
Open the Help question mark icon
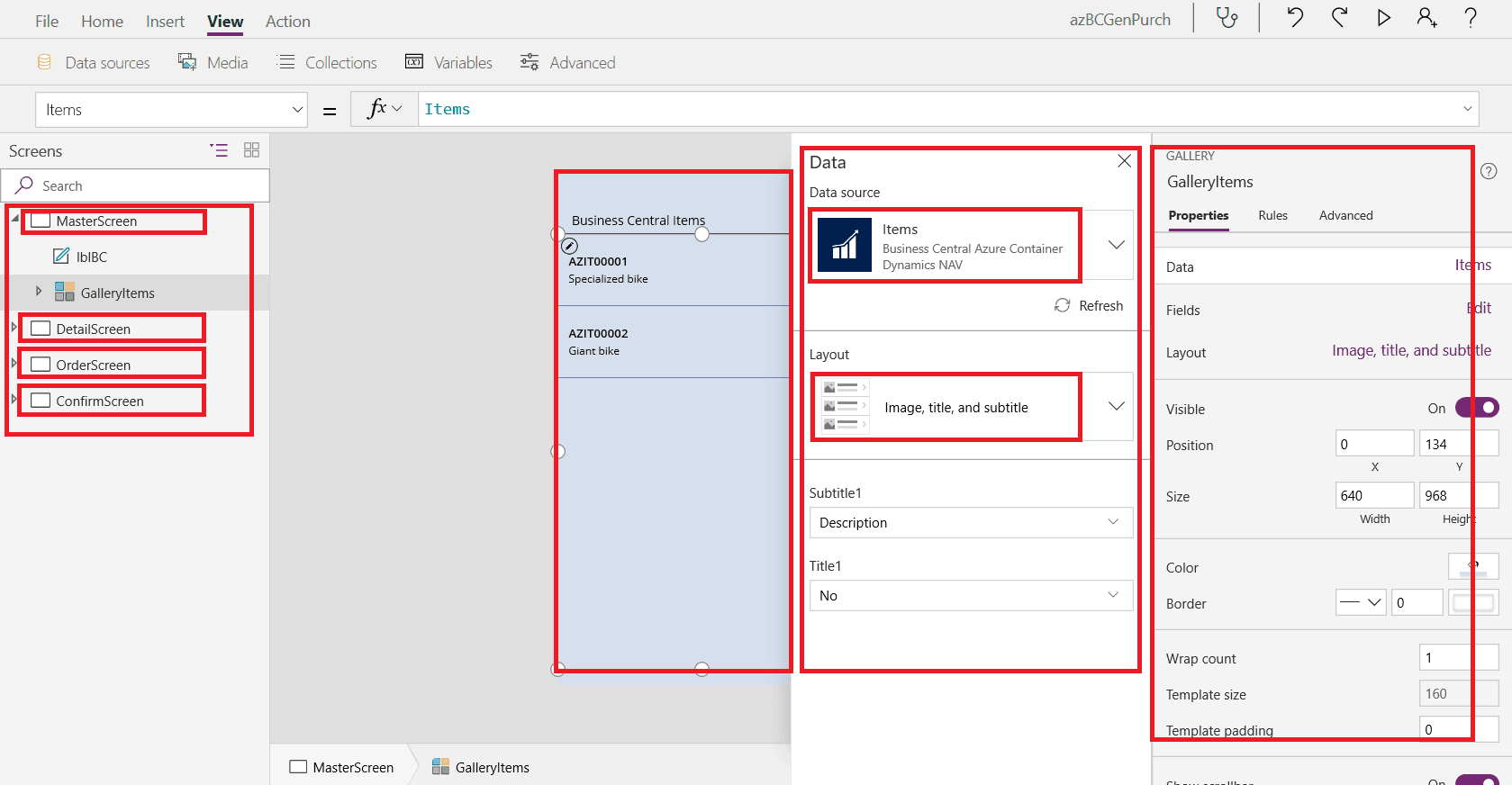[1471, 17]
